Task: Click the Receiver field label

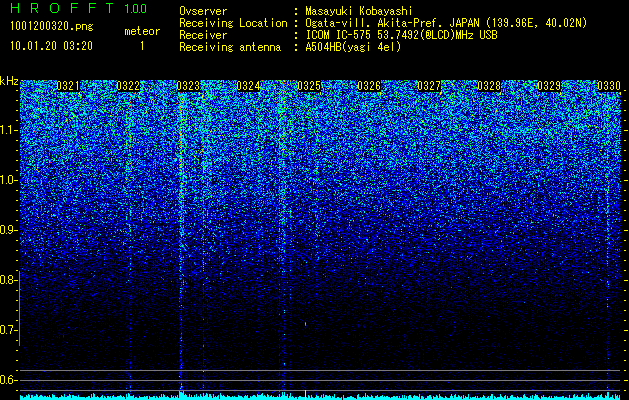Action: tap(203, 35)
